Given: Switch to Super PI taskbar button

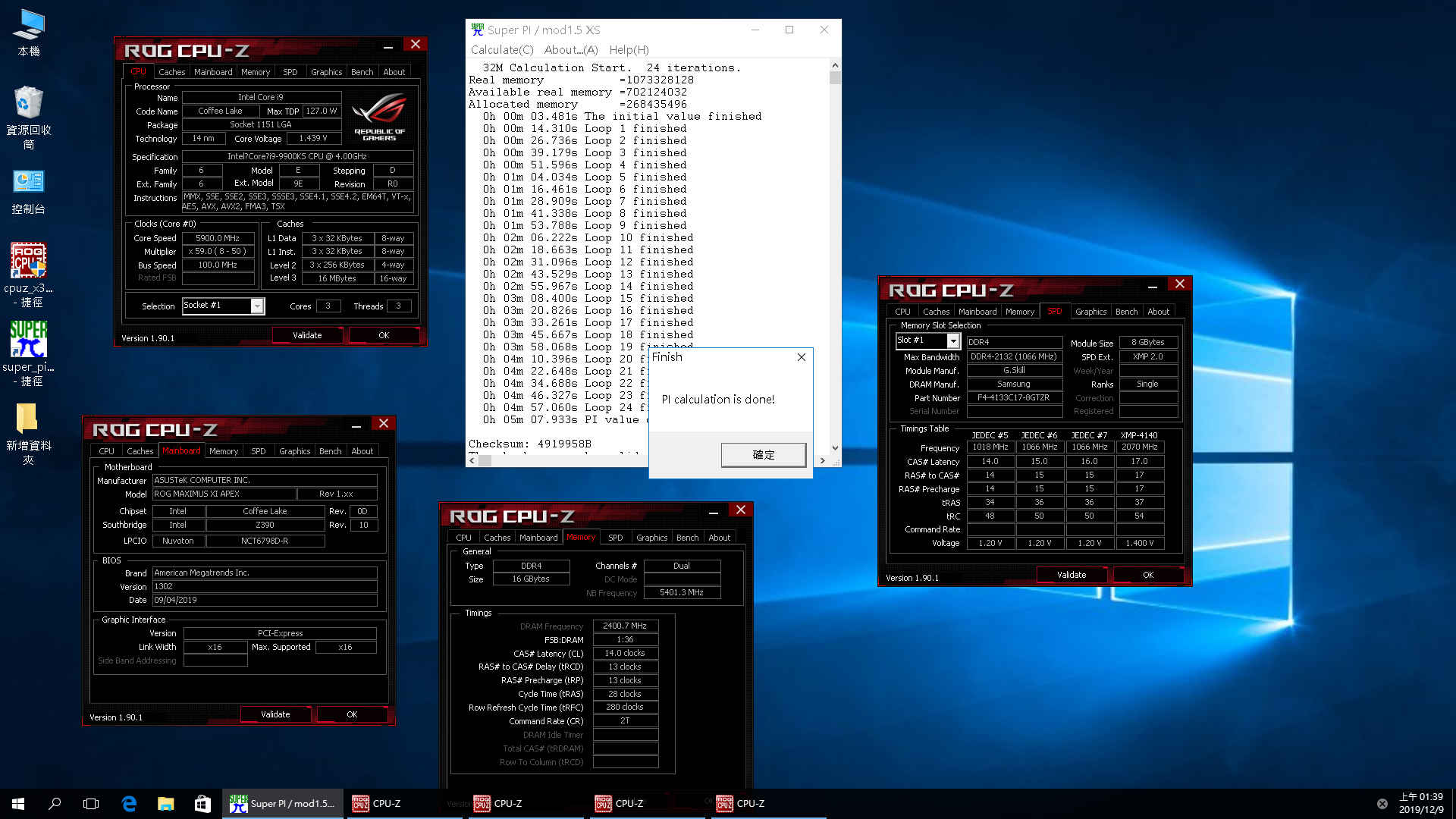Looking at the screenshot, I should pos(282,804).
